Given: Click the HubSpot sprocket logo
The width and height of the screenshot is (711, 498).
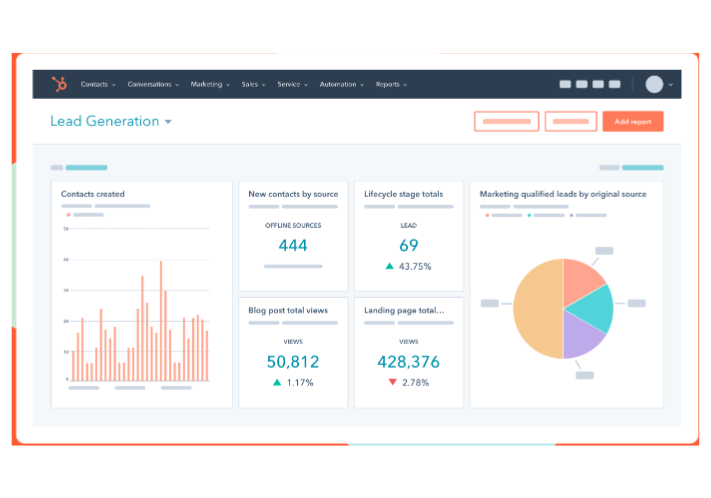Looking at the screenshot, I should 59,85.
